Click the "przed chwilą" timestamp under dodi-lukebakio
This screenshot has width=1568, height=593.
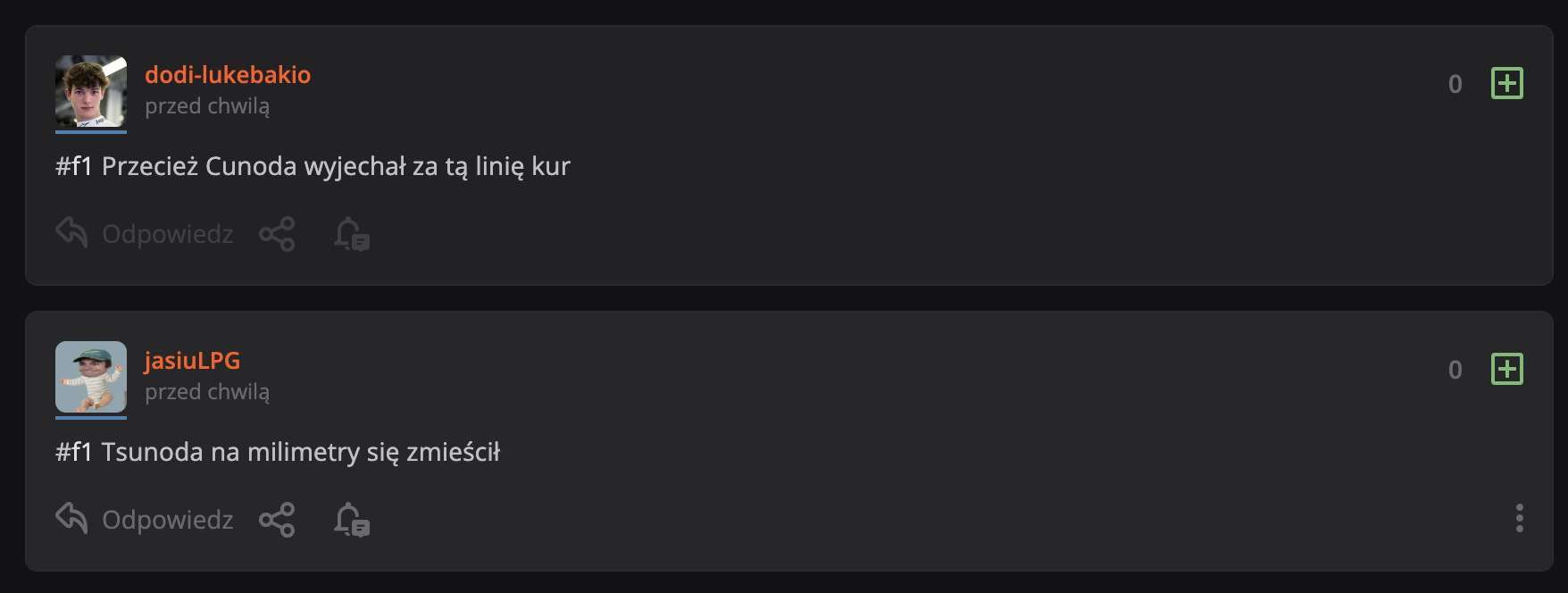[207, 106]
